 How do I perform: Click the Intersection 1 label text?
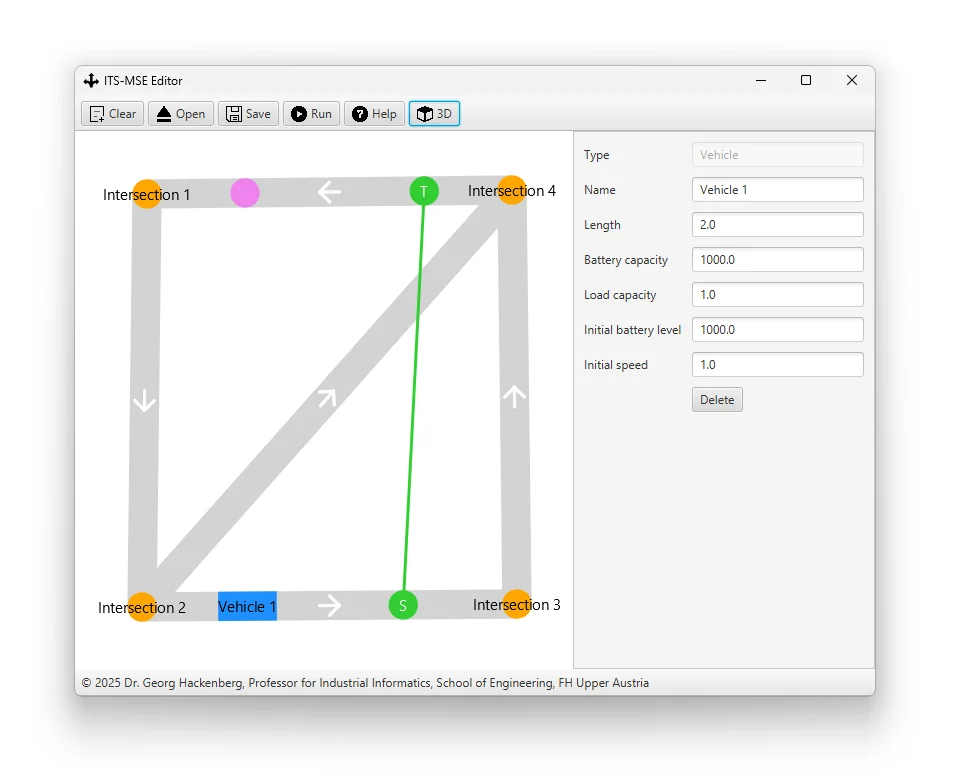[146, 195]
